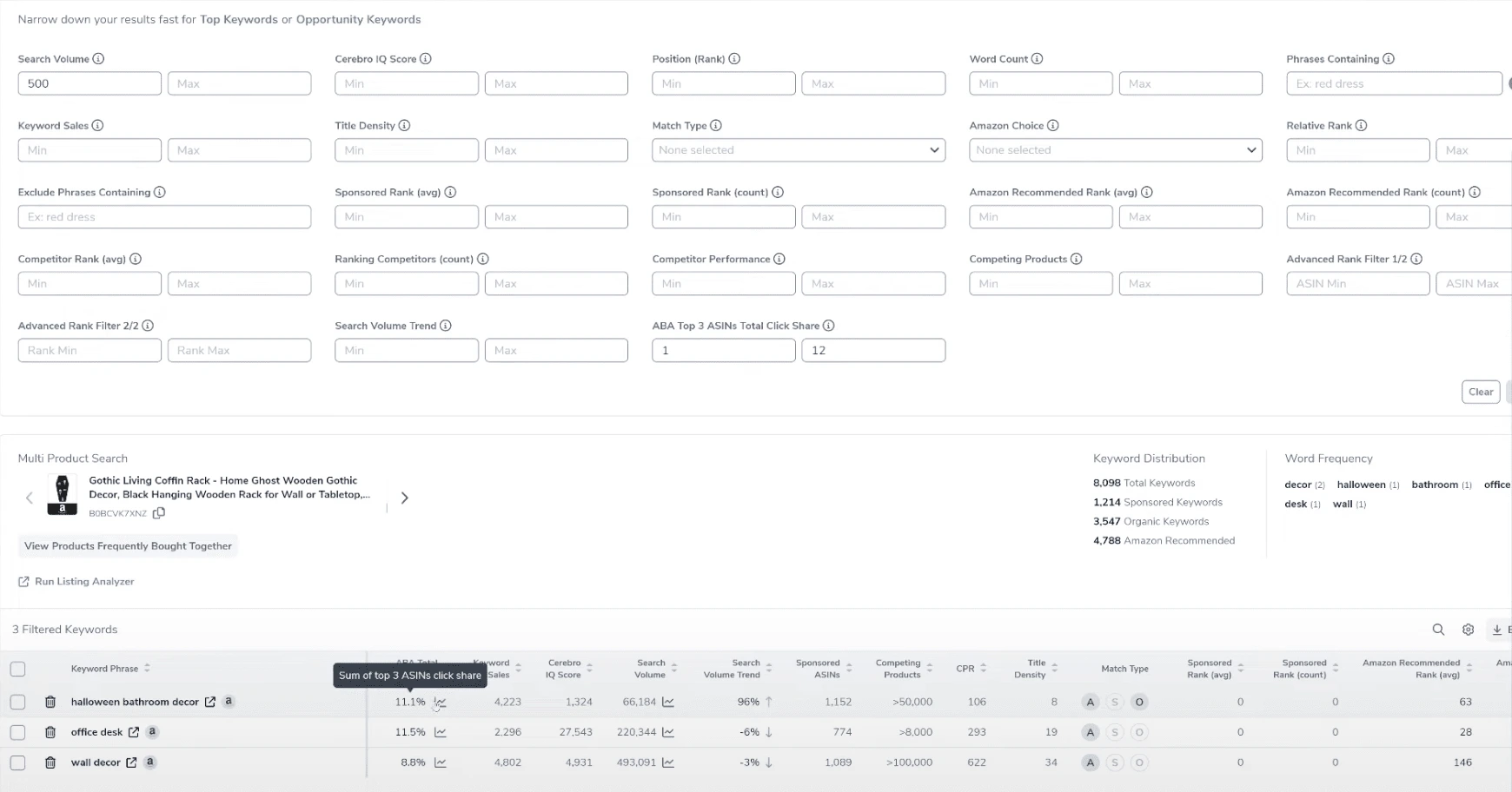Viewport: 1512px width, 792px height.
Task: Check the 'halloween bathroom decor' row checkbox
Action: (x=17, y=702)
